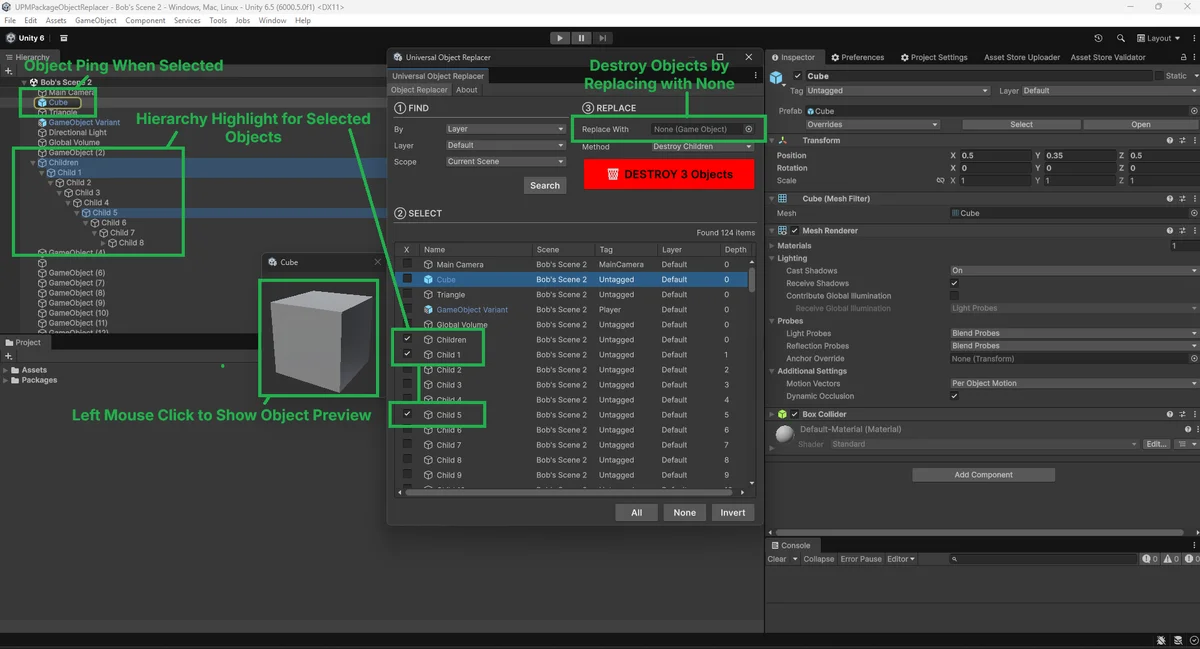This screenshot has height=649, width=1200.
Task: Open the By dropdown set to Layer
Action: pos(506,129)
